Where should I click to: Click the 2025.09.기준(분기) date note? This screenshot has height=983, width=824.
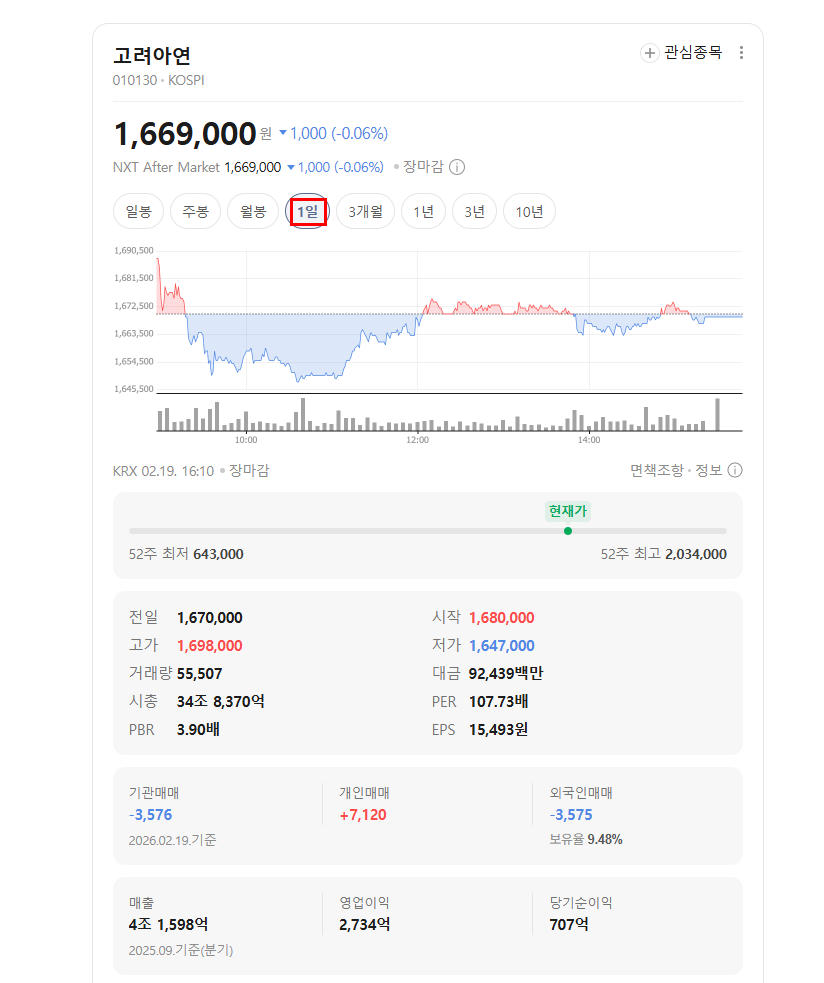coord(181,950)
